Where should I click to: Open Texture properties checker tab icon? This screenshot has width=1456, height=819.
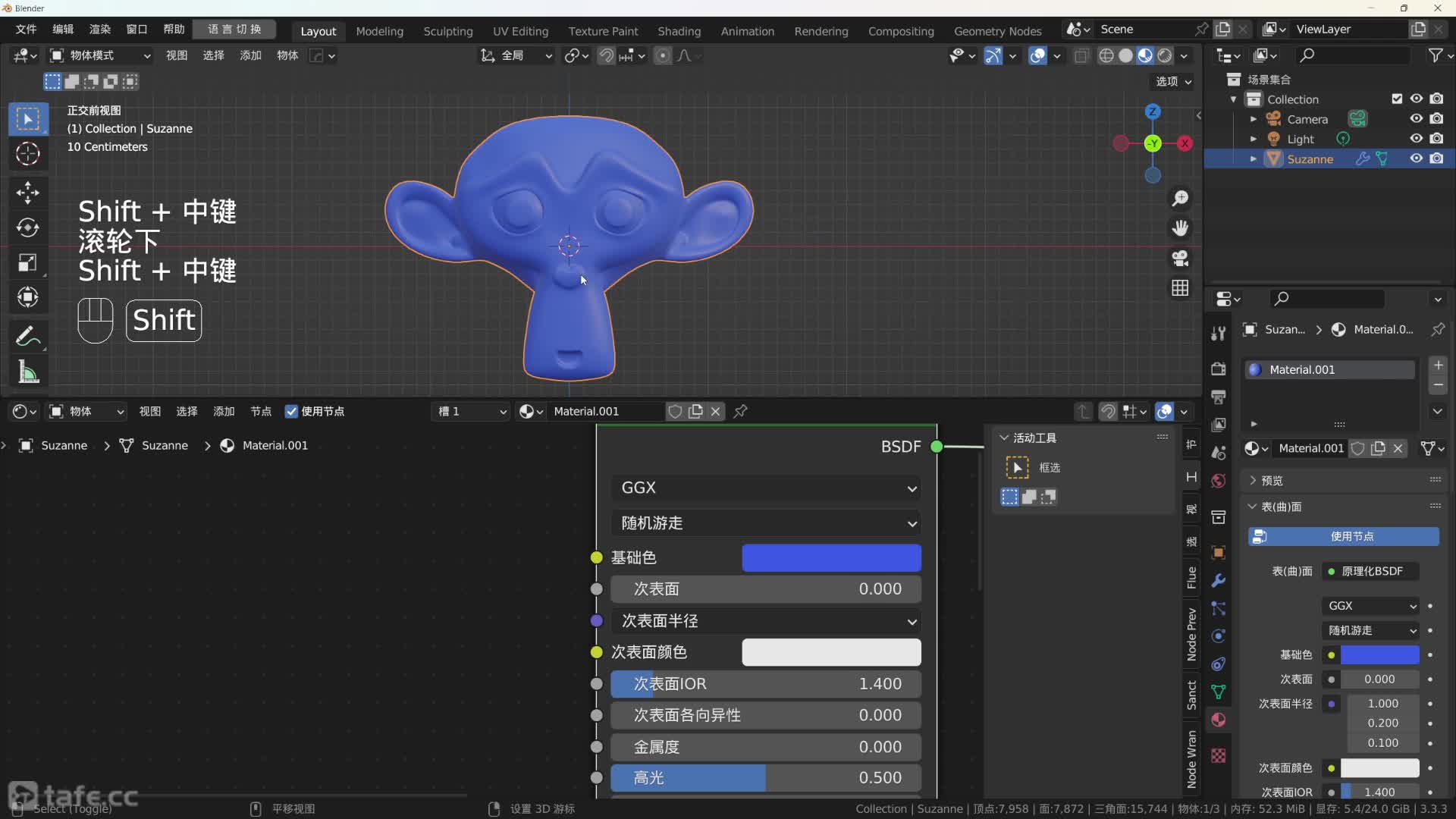(1219, 755)
